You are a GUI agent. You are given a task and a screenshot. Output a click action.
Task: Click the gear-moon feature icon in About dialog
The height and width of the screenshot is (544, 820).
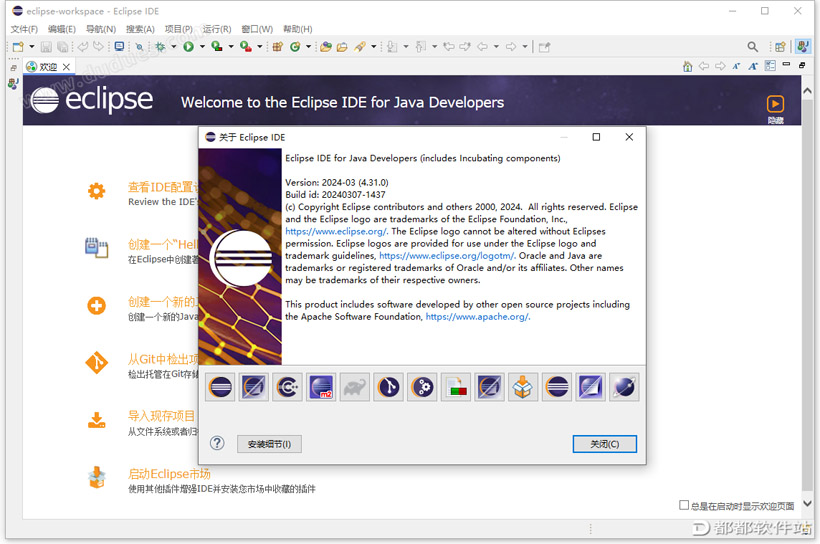click(422, 388)
